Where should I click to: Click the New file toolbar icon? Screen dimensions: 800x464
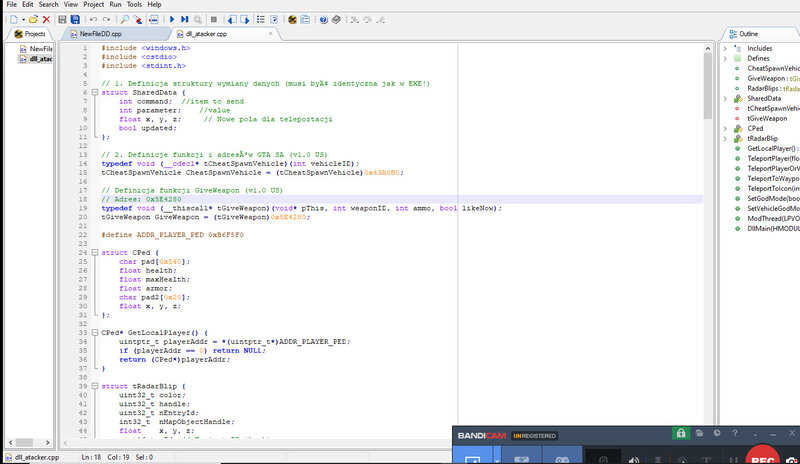[x=14, y=19]
